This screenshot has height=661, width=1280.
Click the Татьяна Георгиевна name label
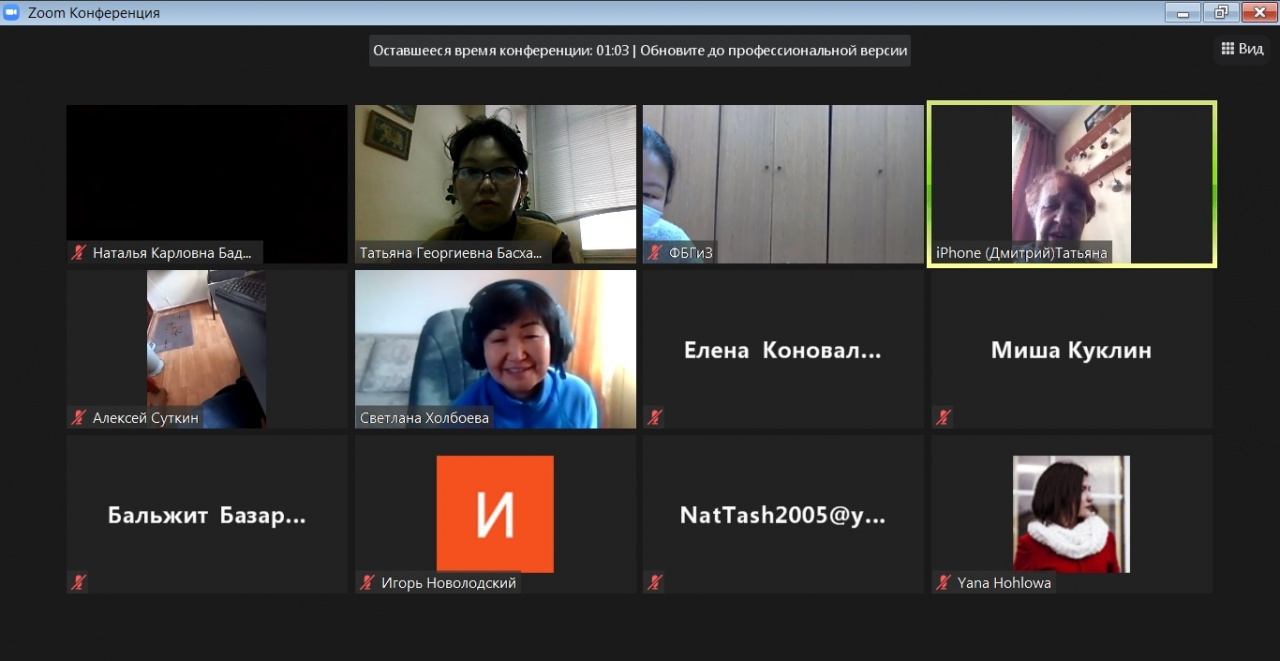tap(450, 253)
